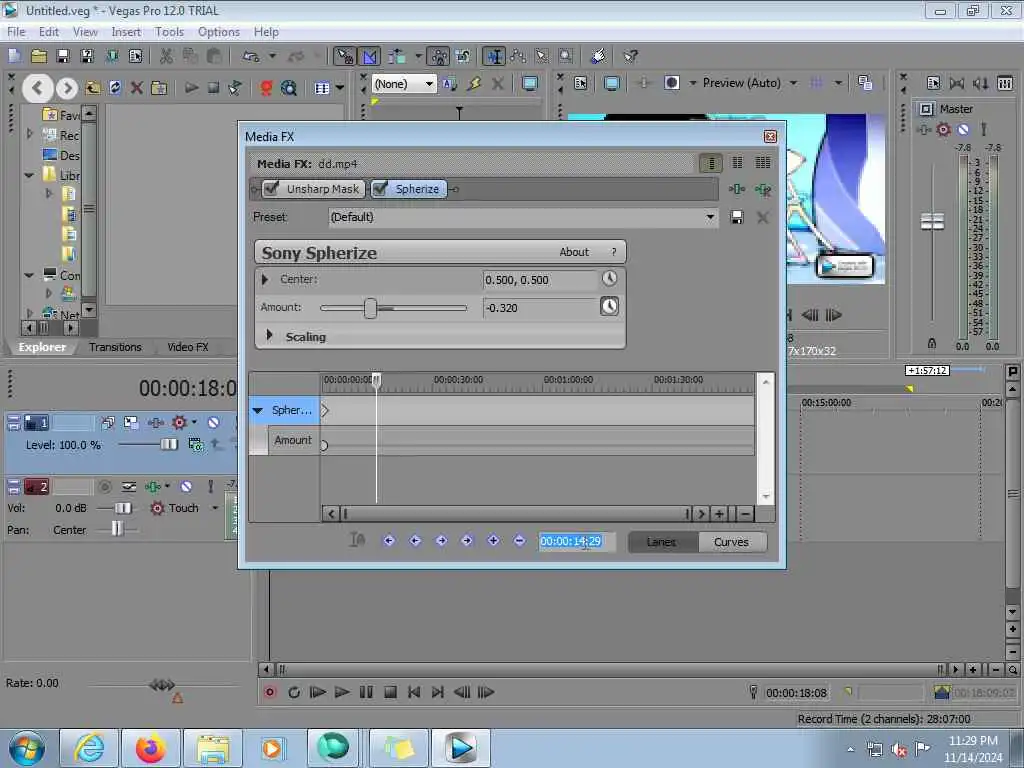1024x768 pixels.
Task: Click the Open folder icon in main toolbar
Action: 39,56
